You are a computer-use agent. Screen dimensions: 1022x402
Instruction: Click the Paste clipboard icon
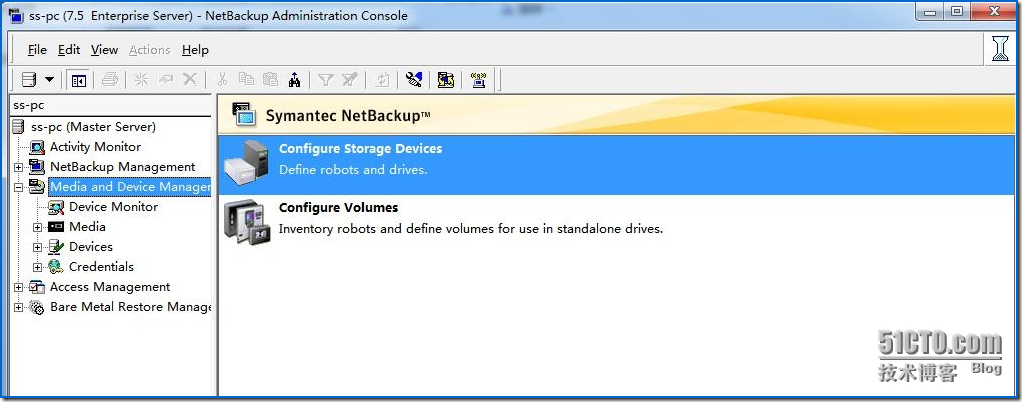(270, 79)
